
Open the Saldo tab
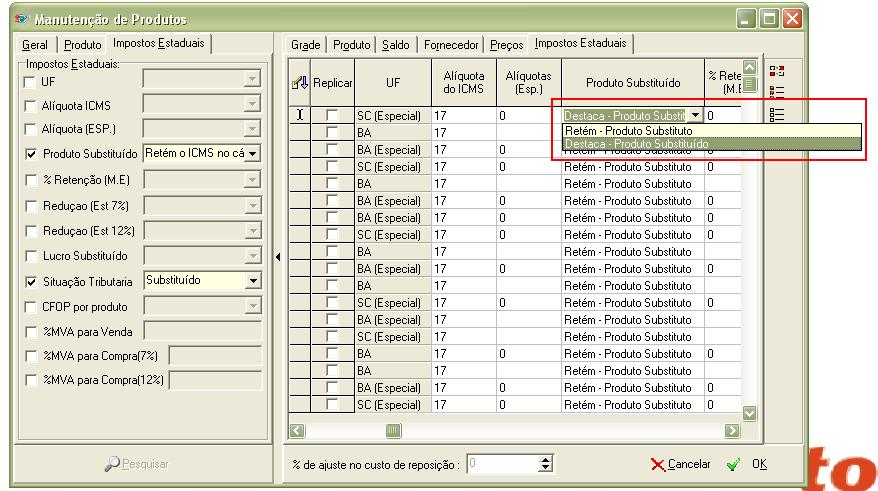(396, 45)
